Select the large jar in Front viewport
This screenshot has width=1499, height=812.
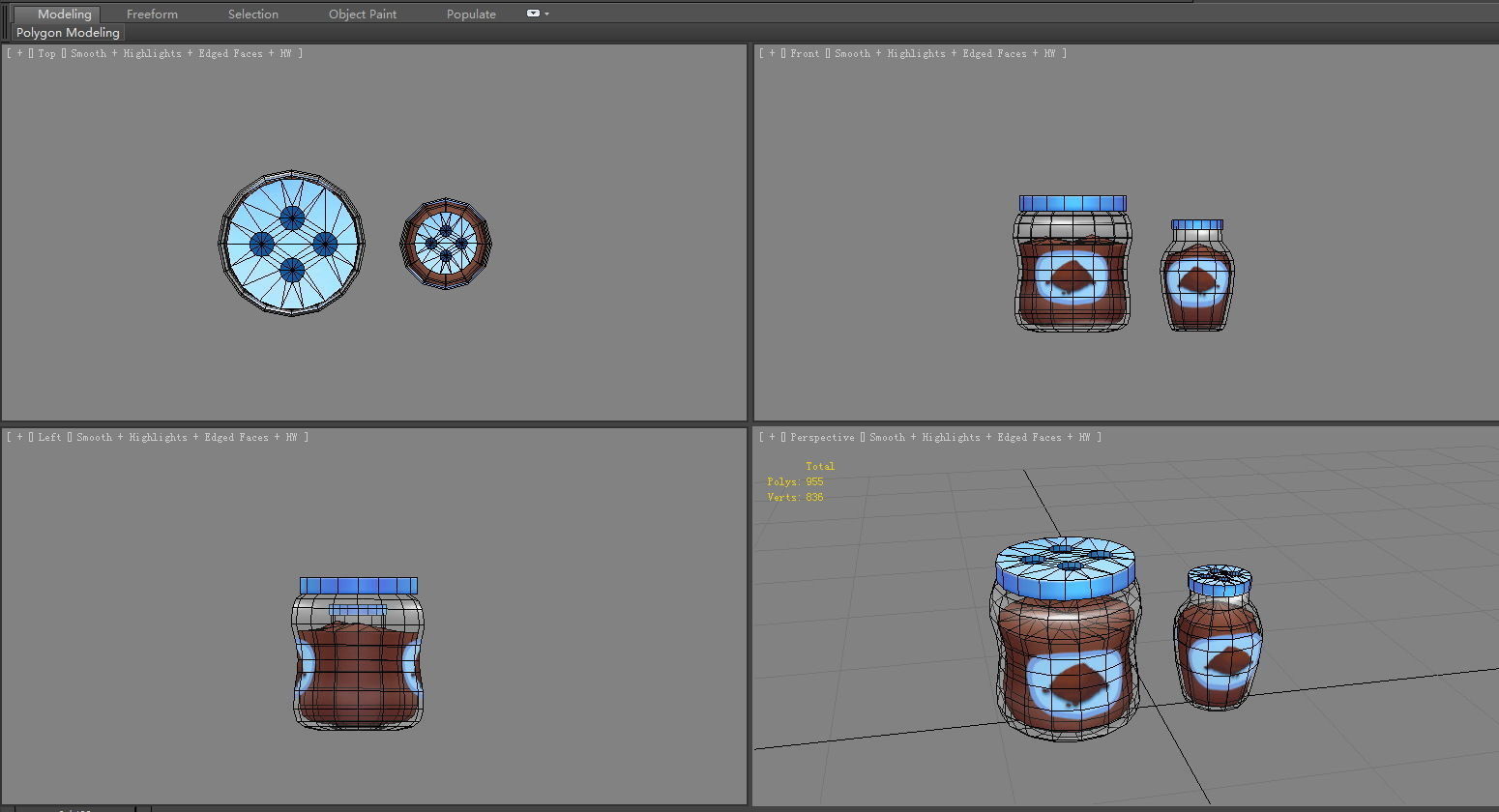1072,264
